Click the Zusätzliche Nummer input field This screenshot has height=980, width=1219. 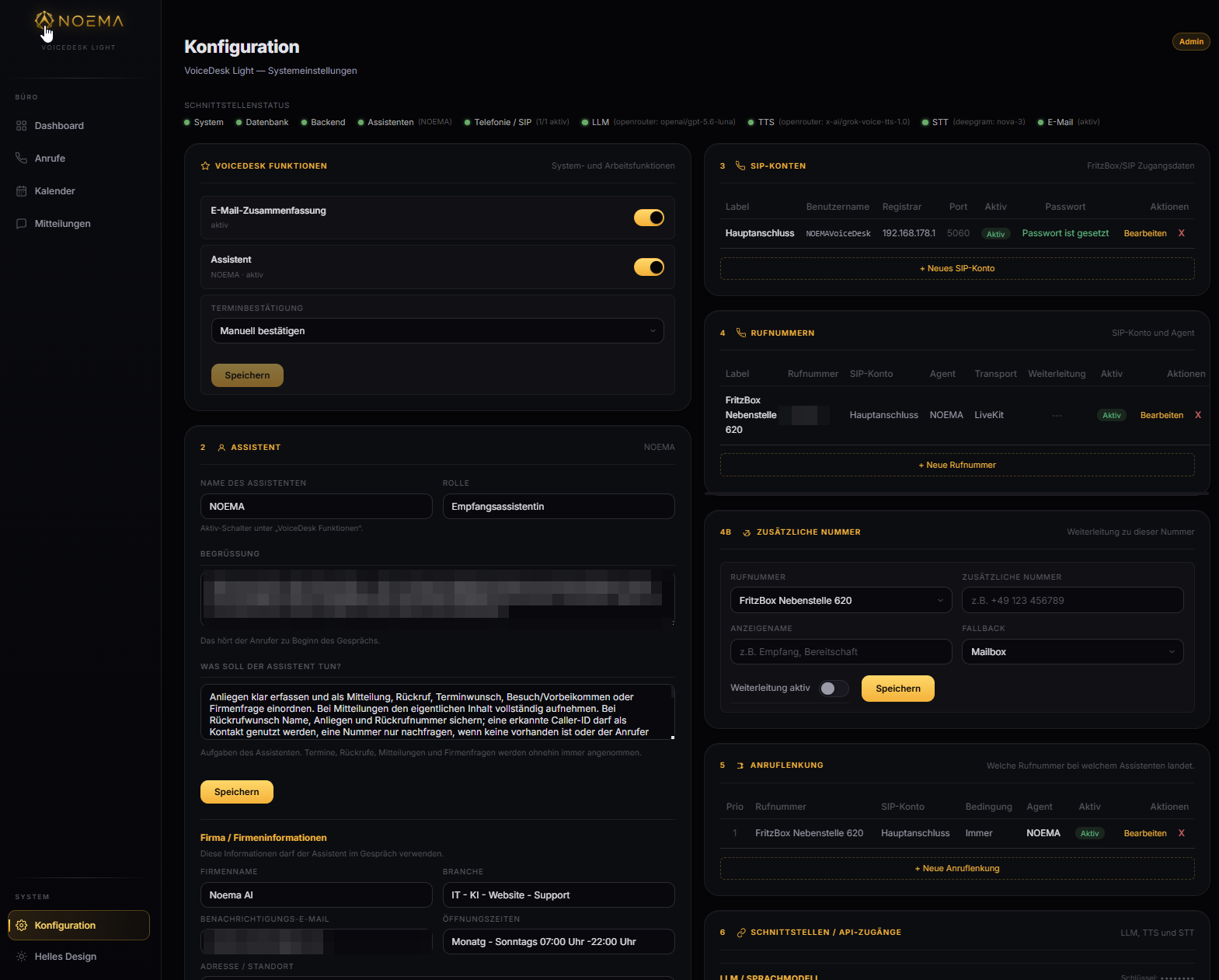coord(1072,601)
